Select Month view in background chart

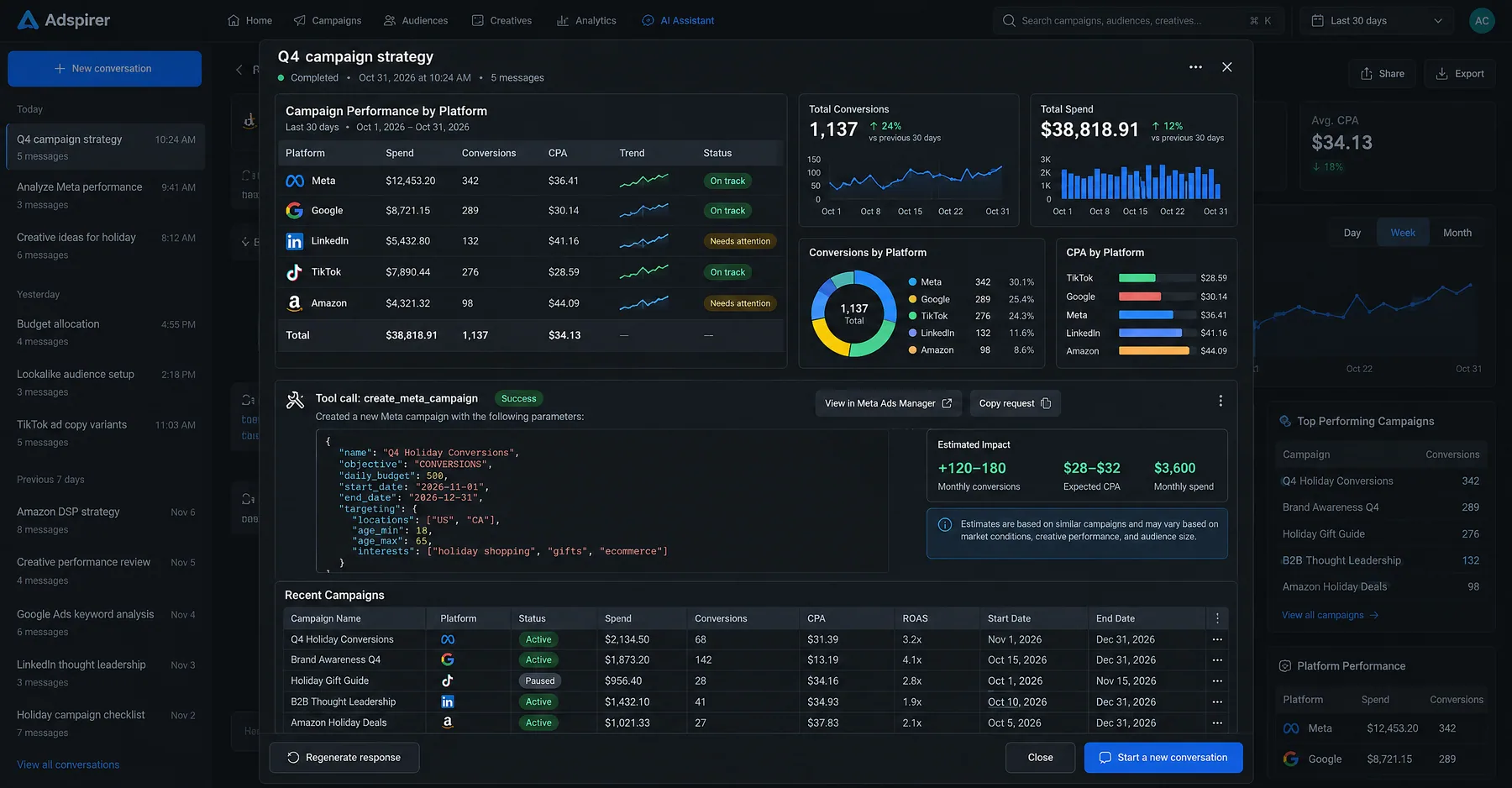1457,233
